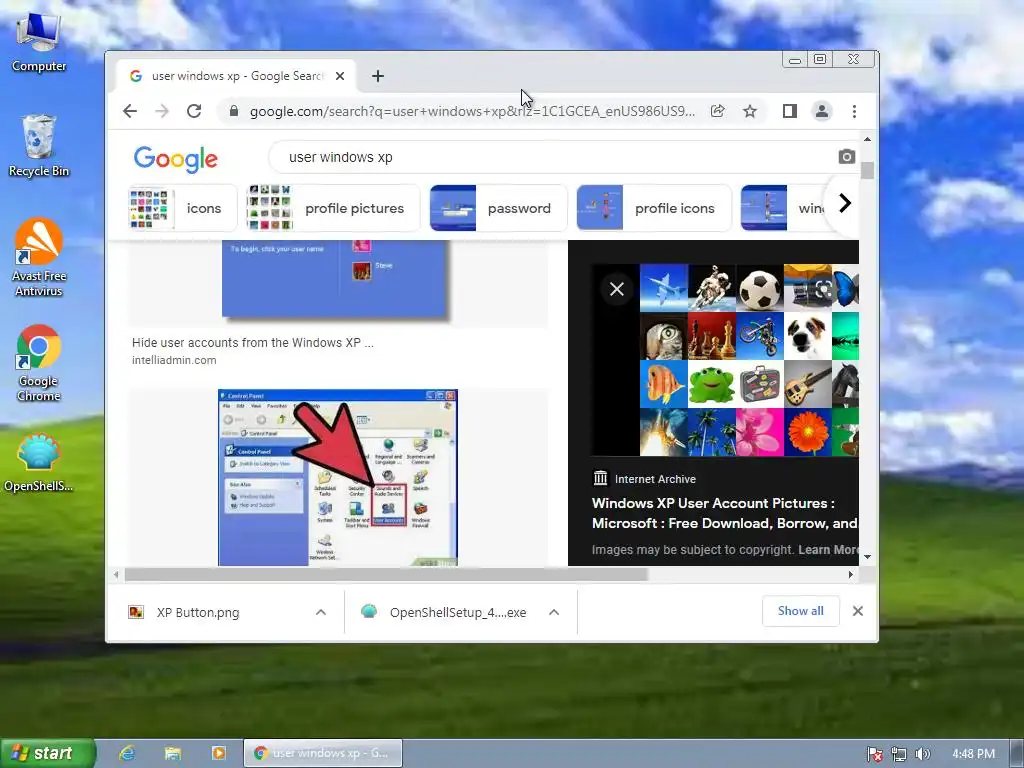Click the 'user windows xp - Google Search' tab

(x=235, y=76)
